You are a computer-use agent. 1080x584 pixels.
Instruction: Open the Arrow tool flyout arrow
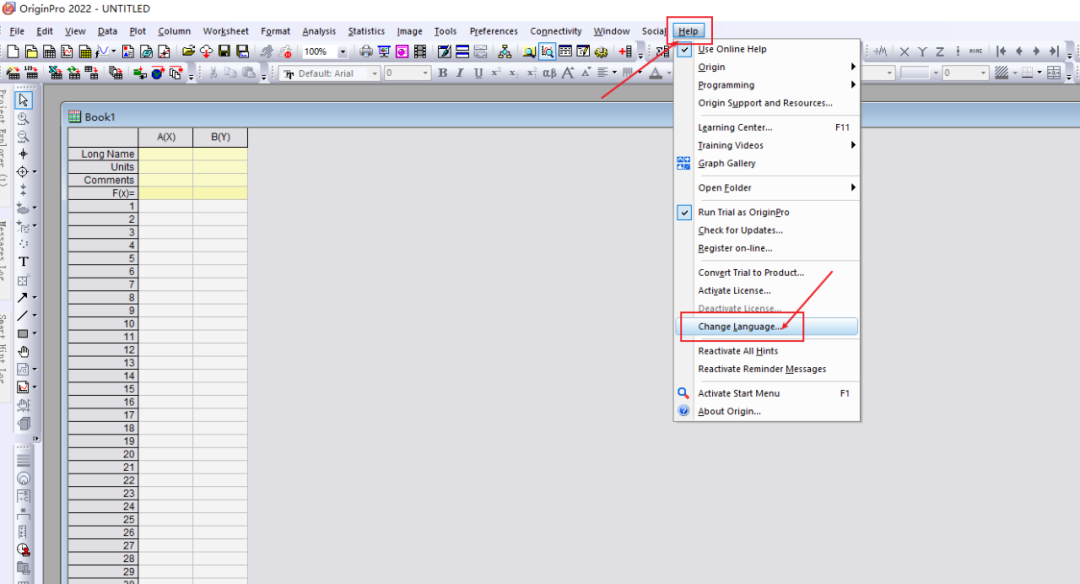[34, 298]
